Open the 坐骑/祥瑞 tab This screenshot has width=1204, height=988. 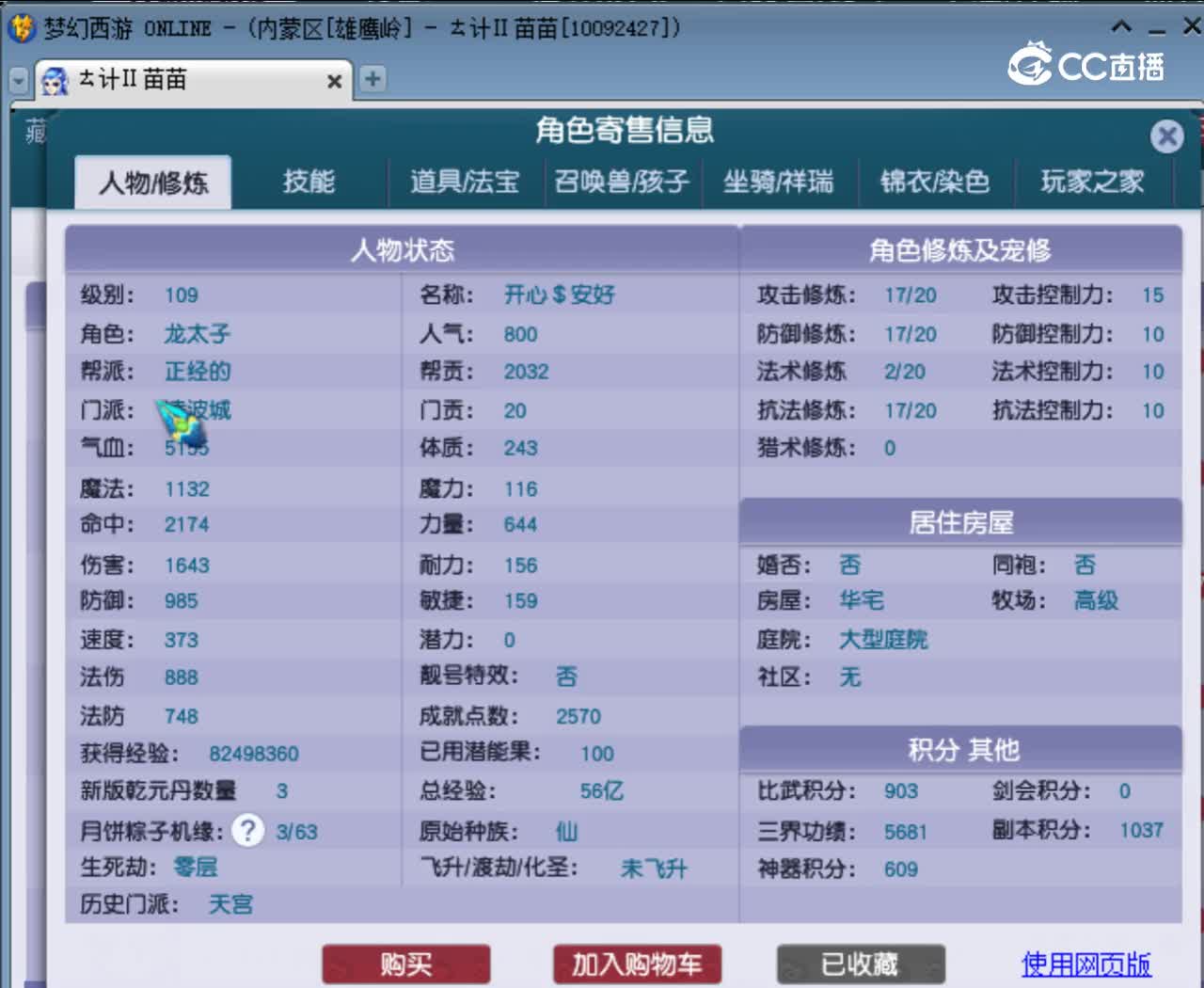click(778, 182)
